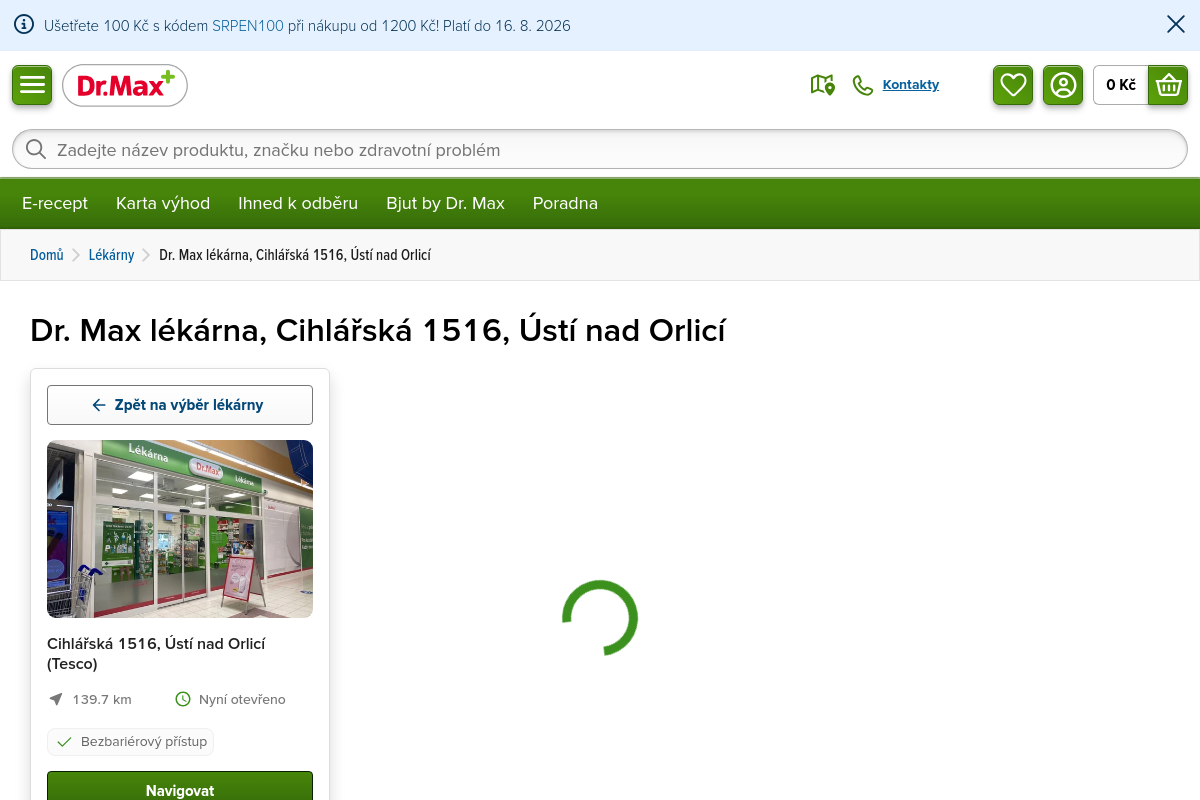
Task: Go to Domů breadcrumb
Action: (x=47, y=255)
